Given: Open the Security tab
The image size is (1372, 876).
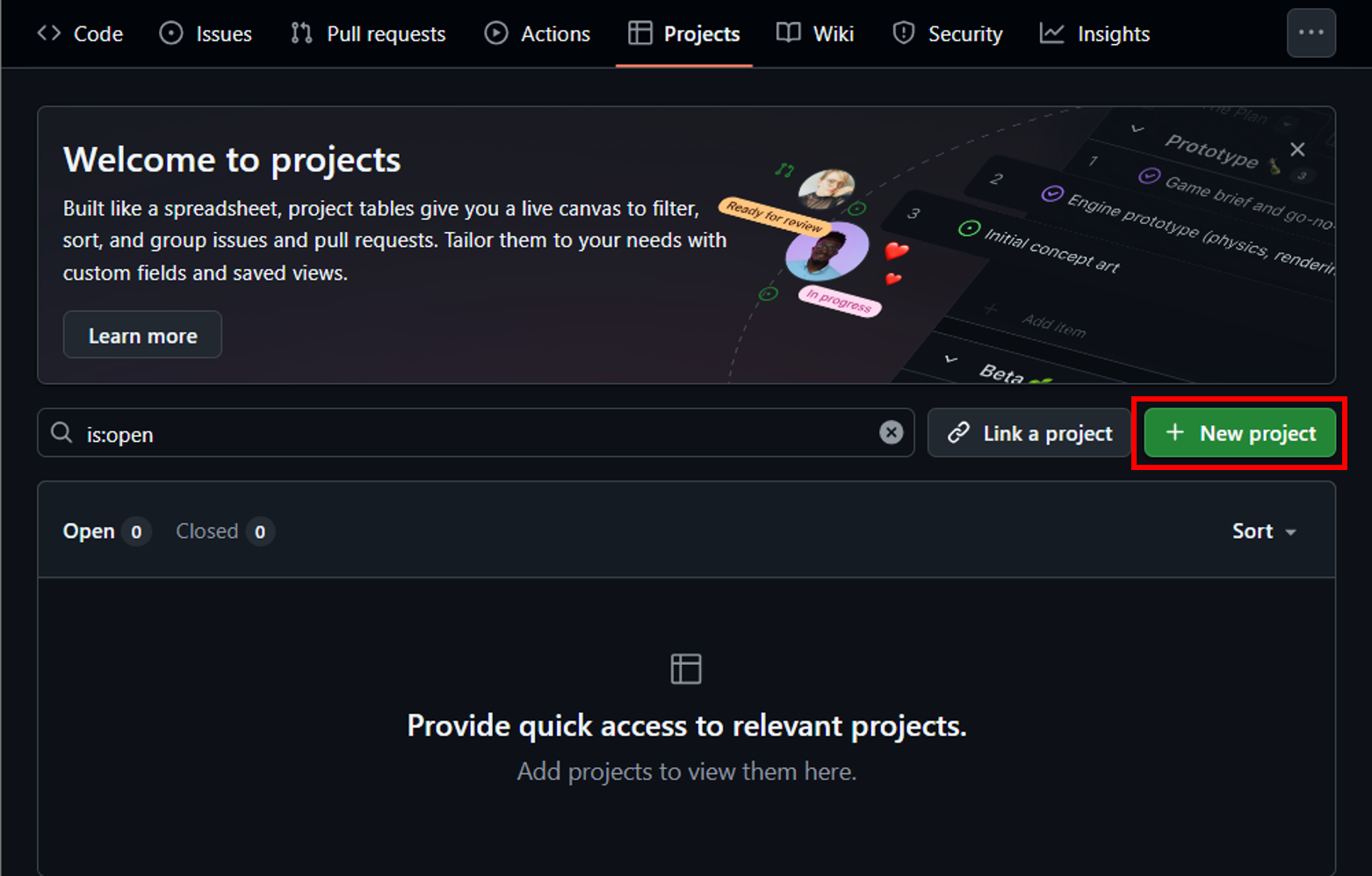Looking at the screenshot, I should (x=948, y=34).
